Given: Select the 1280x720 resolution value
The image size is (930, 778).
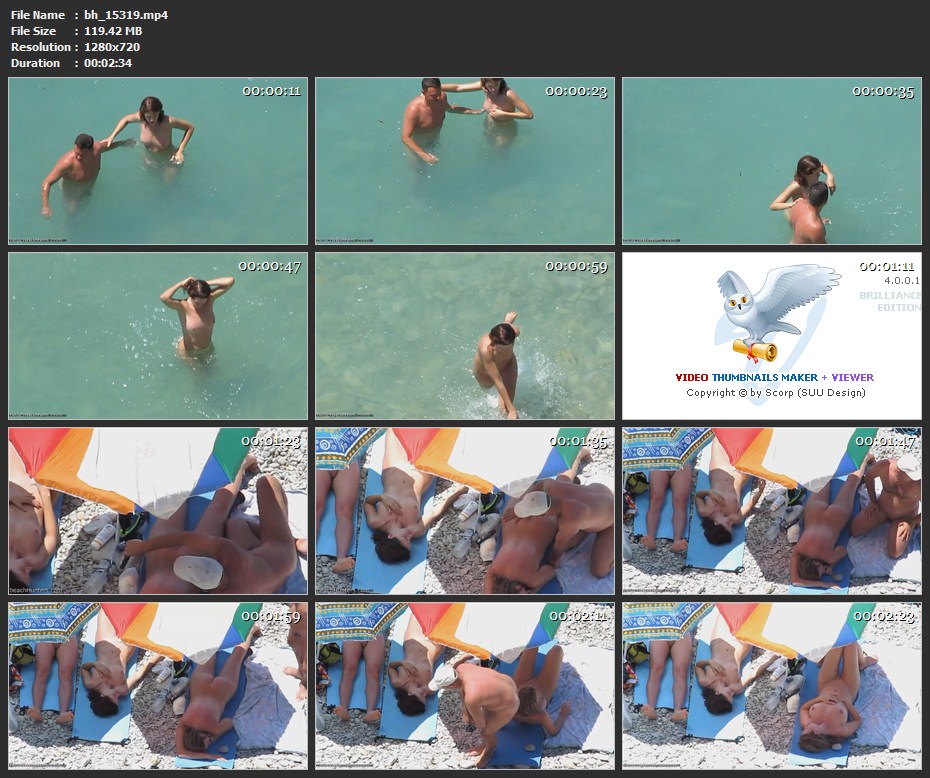Looking at the screenshot, I should 112,47.
